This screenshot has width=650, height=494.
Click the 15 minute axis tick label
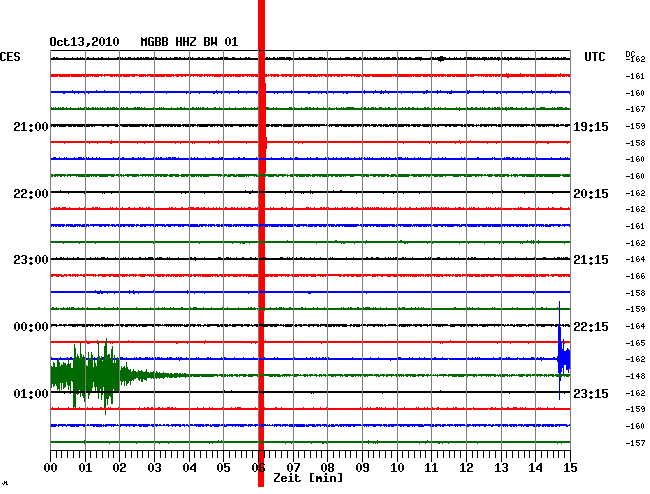(x=570, y=468)
